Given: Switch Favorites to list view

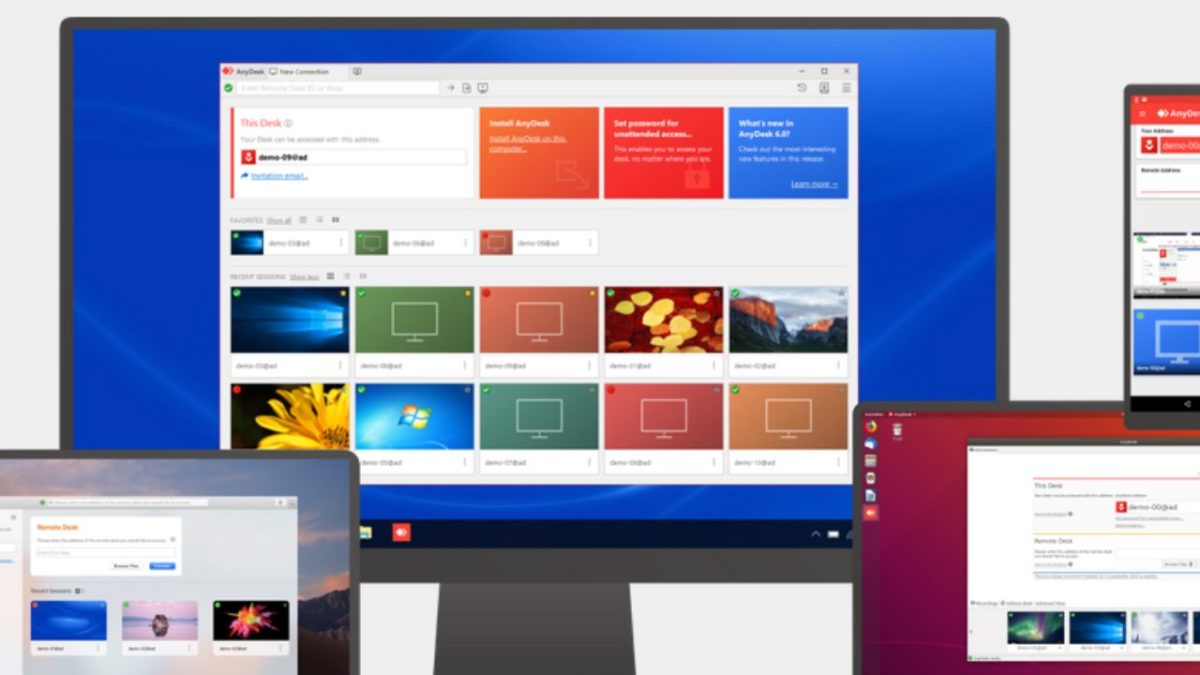Looking at the screenshot, I should coord(303,220).
